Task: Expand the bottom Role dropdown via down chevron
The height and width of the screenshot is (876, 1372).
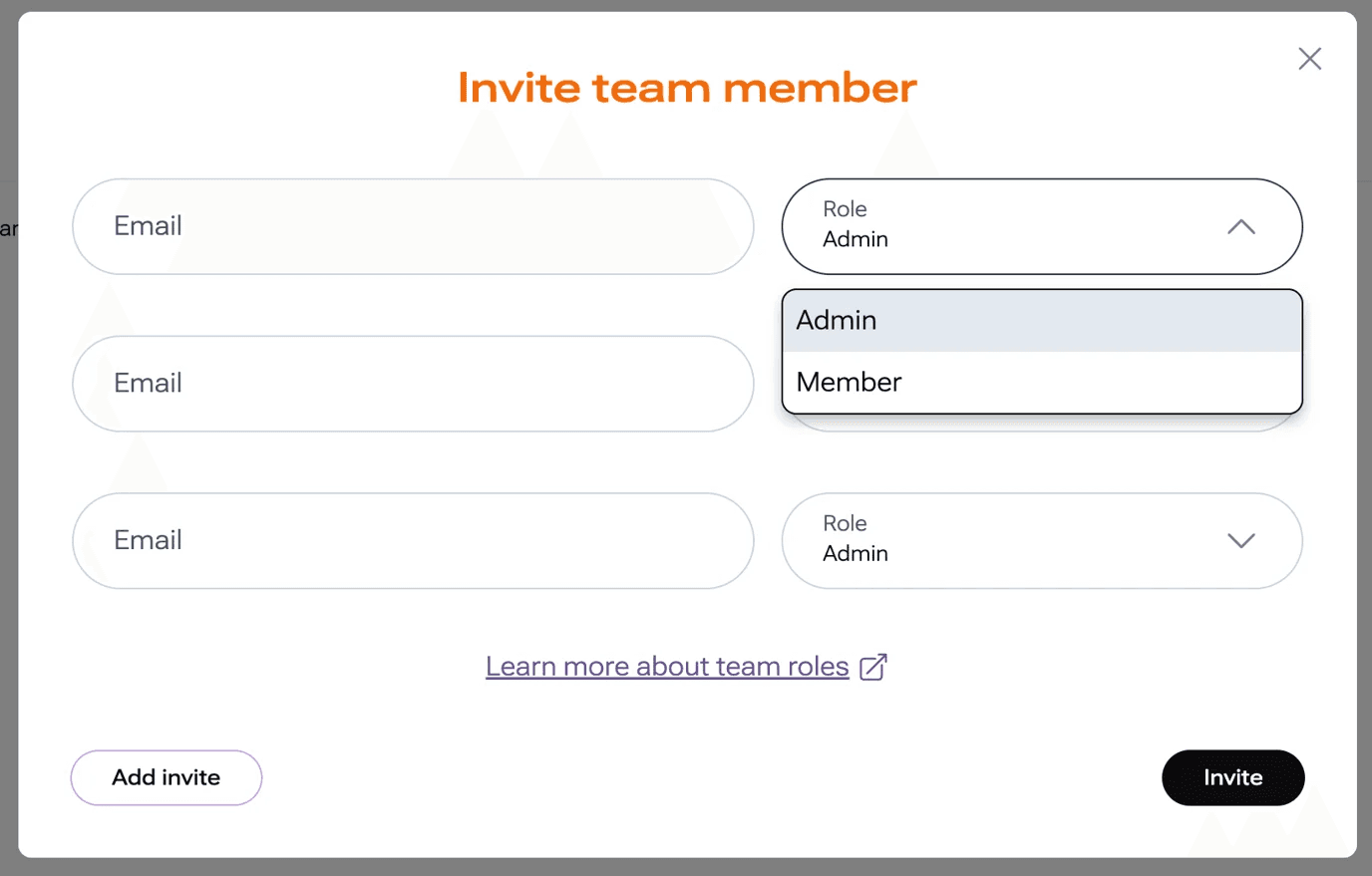Action: tap(1240, 541)
